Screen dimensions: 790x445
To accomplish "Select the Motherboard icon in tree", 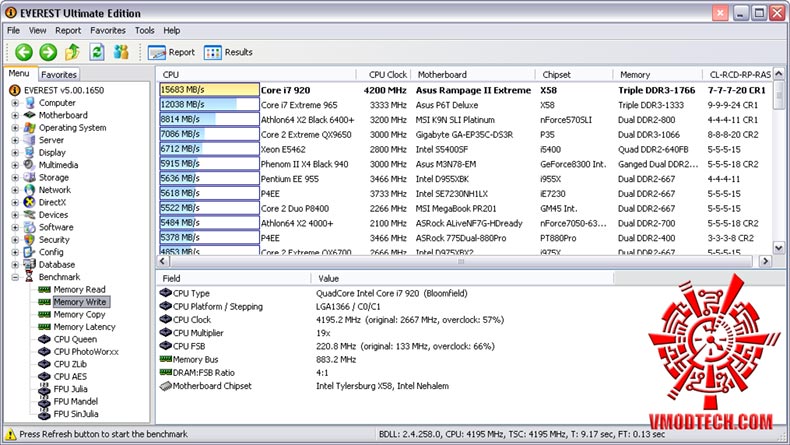I will (x=30, y=115).
